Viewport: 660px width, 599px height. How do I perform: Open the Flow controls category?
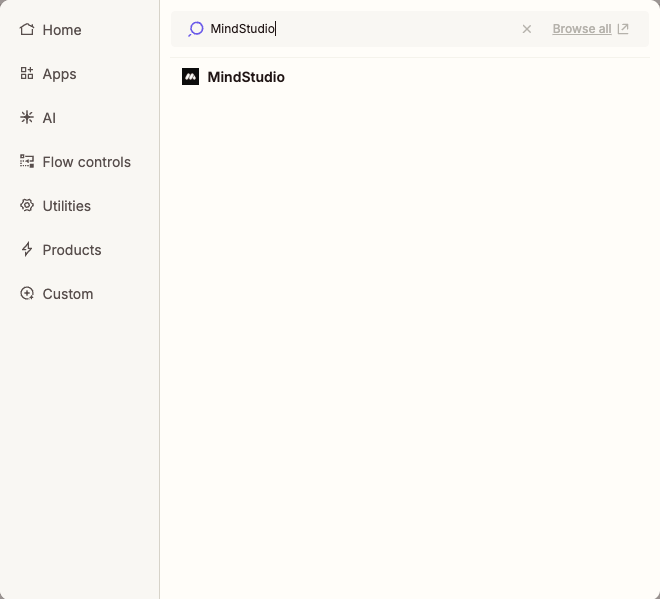tap(75, 162)
